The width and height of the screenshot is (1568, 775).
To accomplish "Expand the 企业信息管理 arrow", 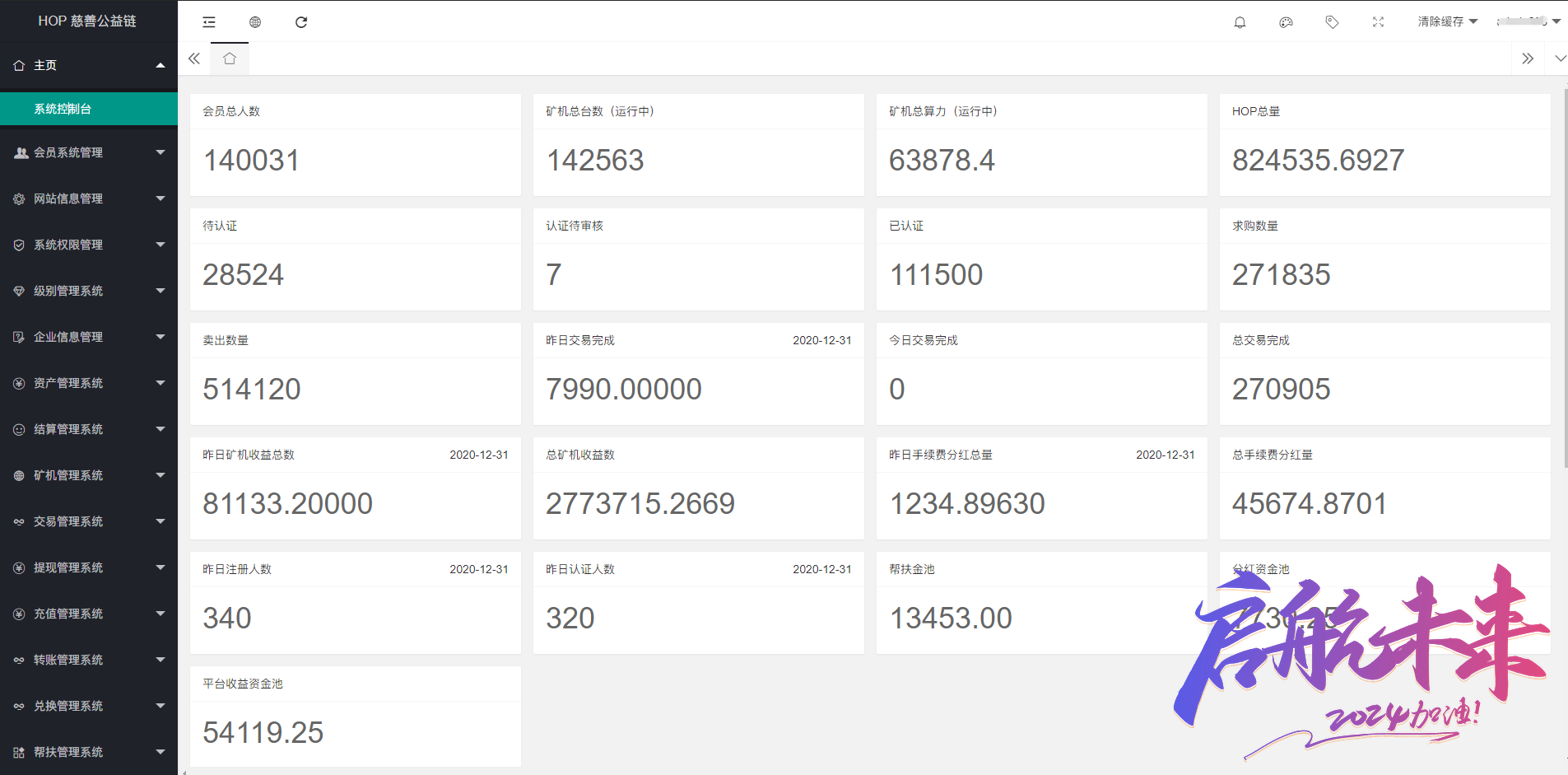I will pyautogui.click(x=161, y=337).
